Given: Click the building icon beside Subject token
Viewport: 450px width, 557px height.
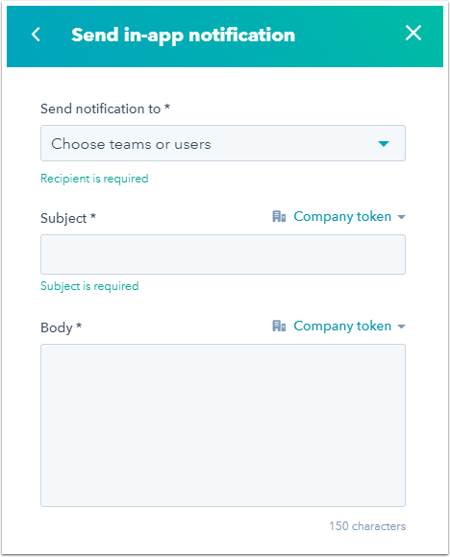Looking at the screenshot, I should 279,216.
